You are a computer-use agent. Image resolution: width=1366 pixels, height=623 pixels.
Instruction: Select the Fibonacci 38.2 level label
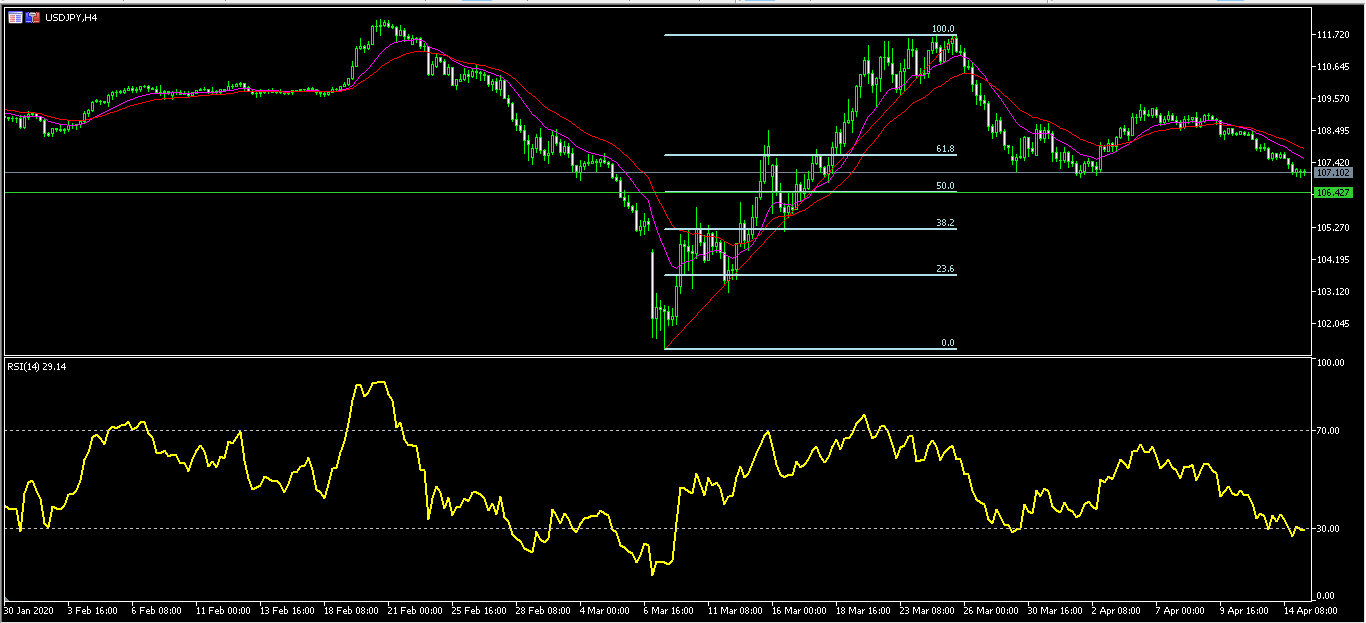(x=945, y=224)
